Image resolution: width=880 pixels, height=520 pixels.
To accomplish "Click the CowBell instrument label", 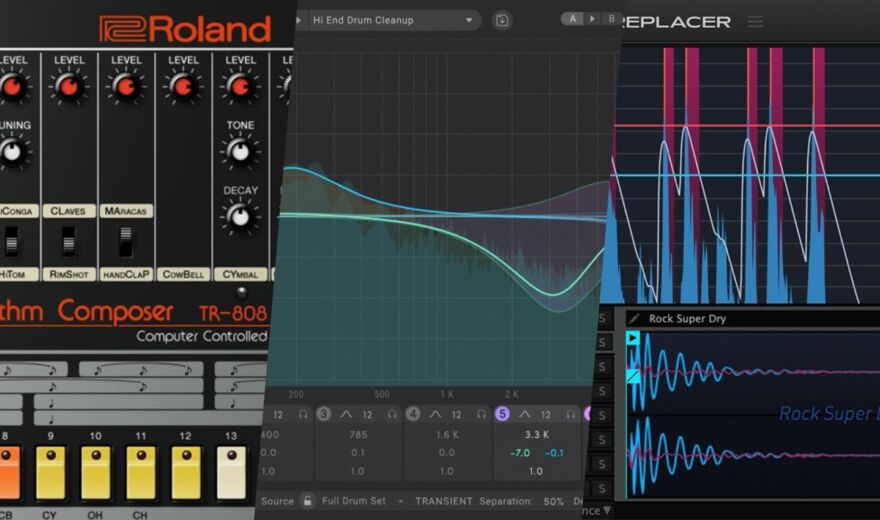I will pyautogui.click(x=184, y=274).
